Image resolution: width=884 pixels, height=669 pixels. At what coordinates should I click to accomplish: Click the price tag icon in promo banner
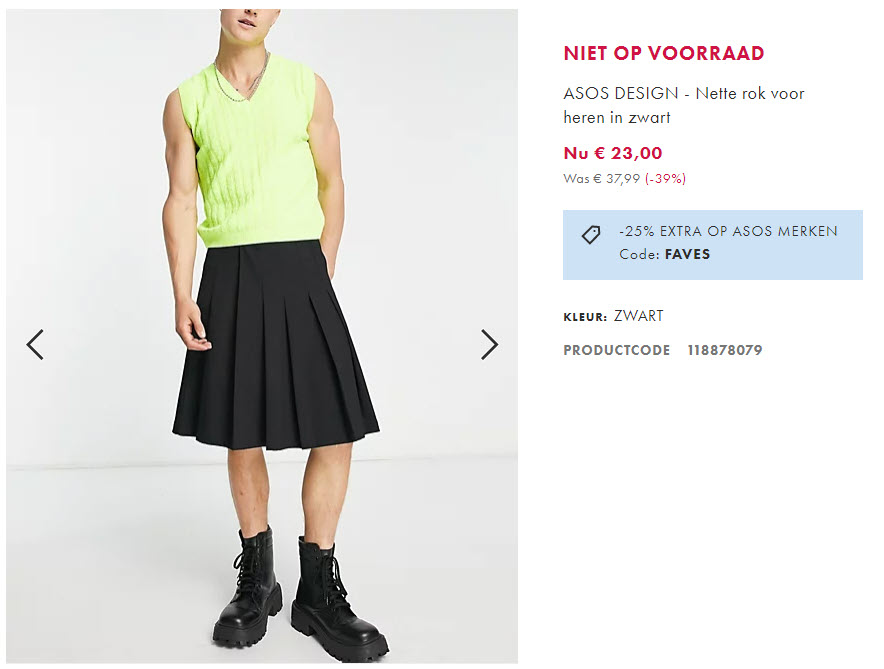(591, 235)
